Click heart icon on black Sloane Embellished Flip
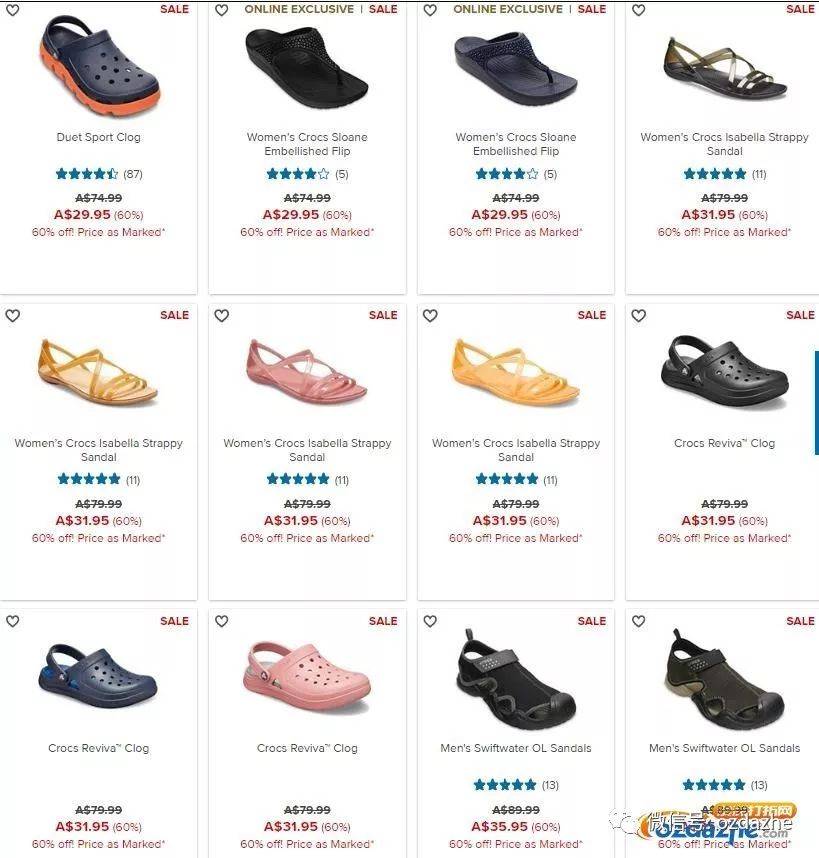Image resolution: width=819 pixels, height=858 pixels. 222,10
